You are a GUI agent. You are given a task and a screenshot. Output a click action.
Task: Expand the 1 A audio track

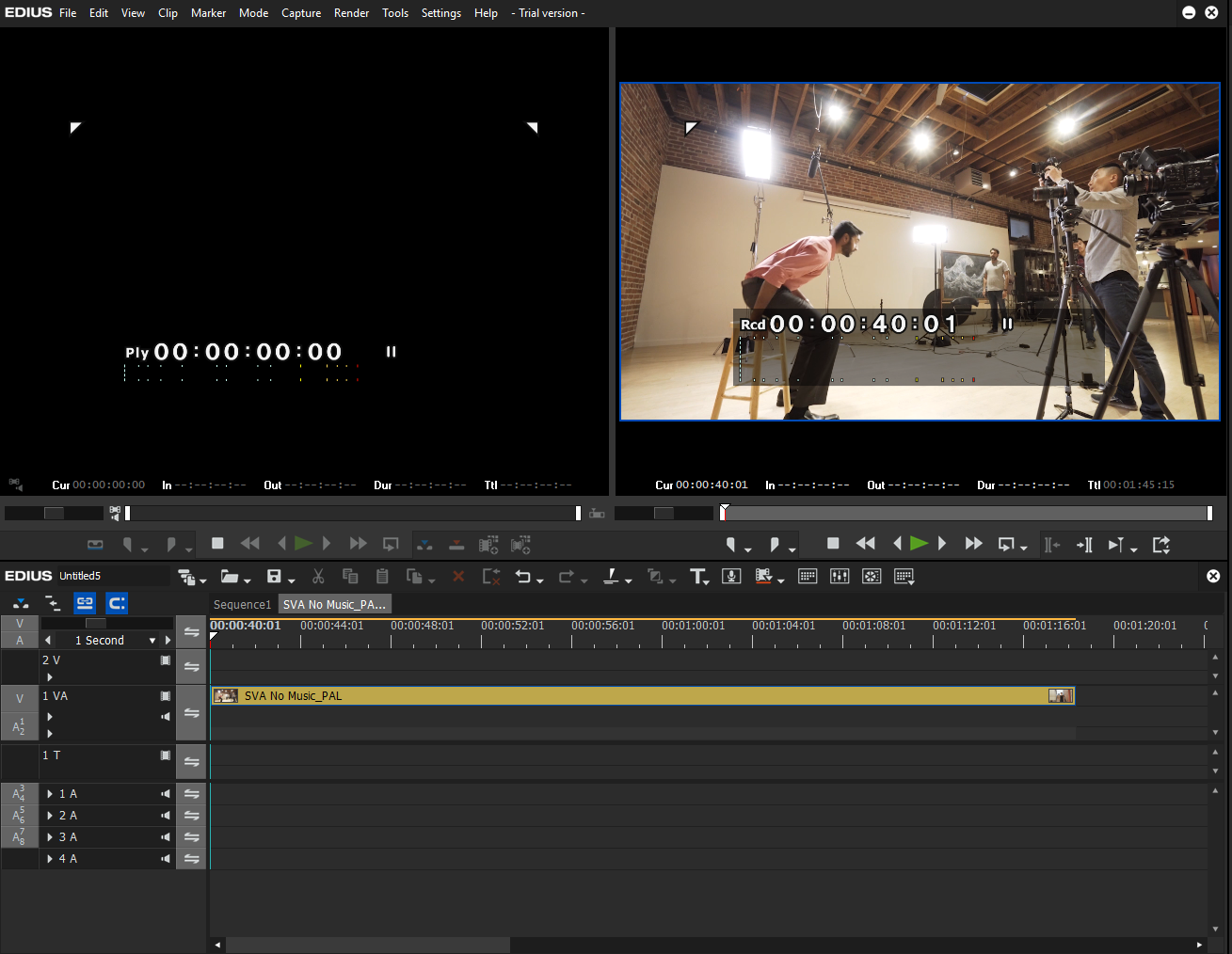coord(50,794)
